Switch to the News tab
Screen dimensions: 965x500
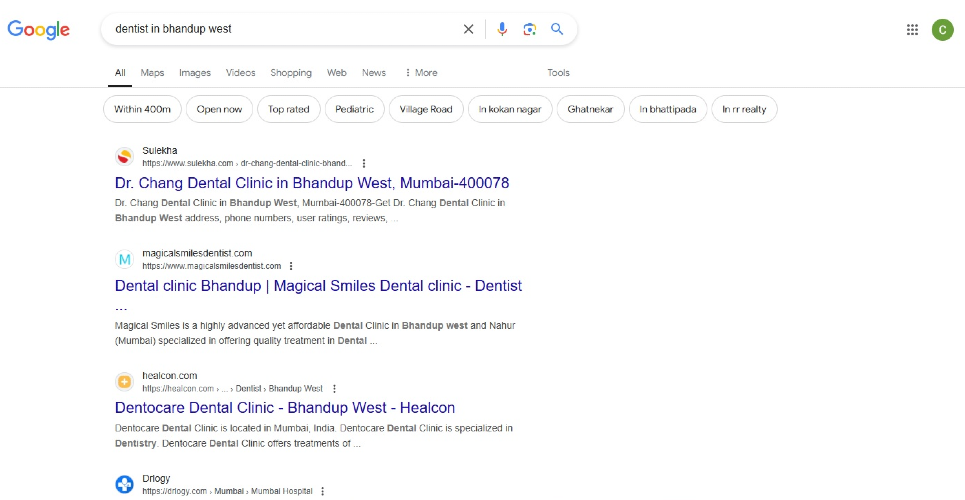click(374, 73)
